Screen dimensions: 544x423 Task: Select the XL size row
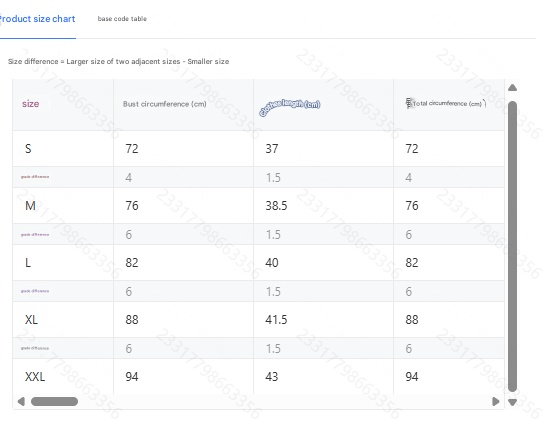(258, 319)
